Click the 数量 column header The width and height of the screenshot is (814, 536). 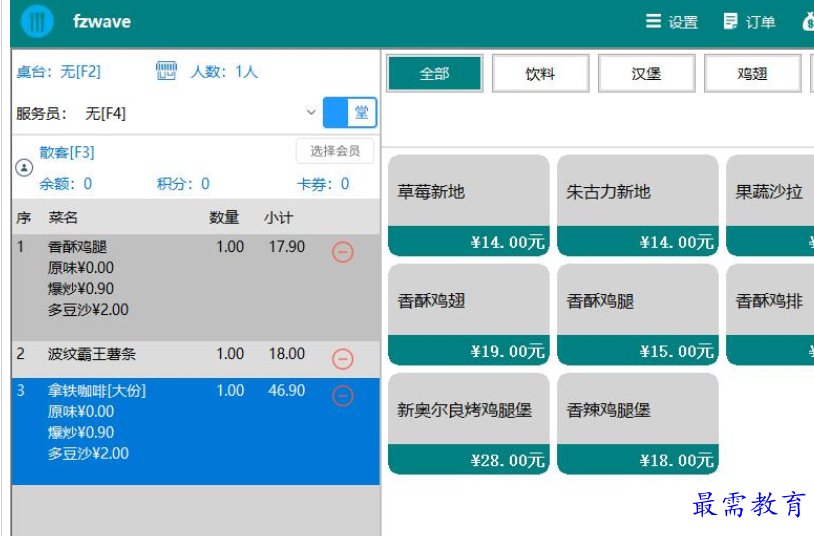224,217
